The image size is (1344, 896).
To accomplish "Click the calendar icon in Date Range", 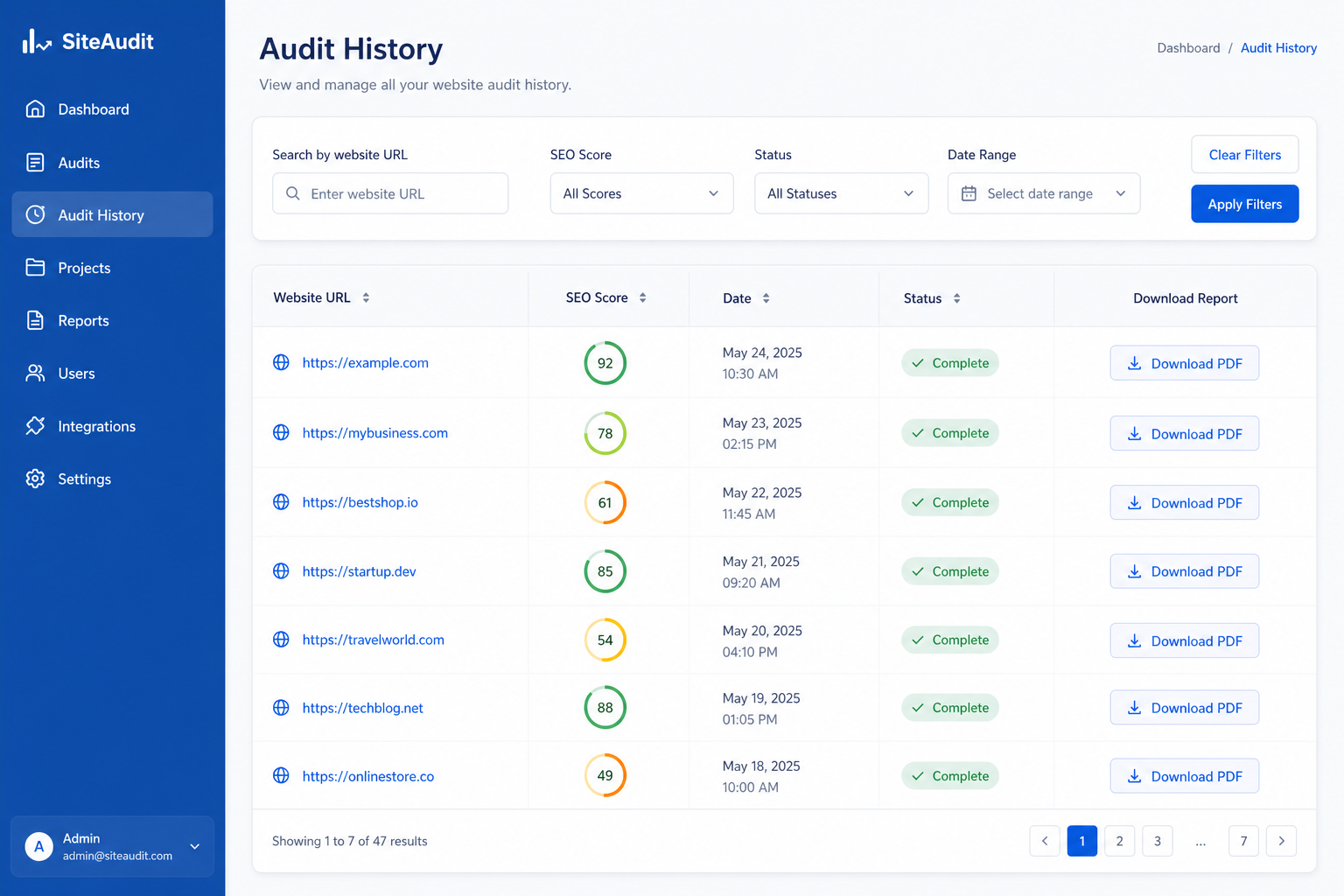I will point(969,193).
